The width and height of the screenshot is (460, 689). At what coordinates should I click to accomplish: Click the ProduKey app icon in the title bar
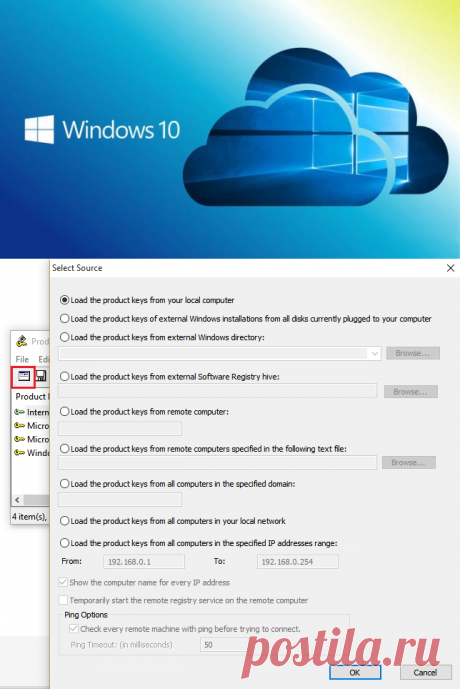tap(22, 341)
